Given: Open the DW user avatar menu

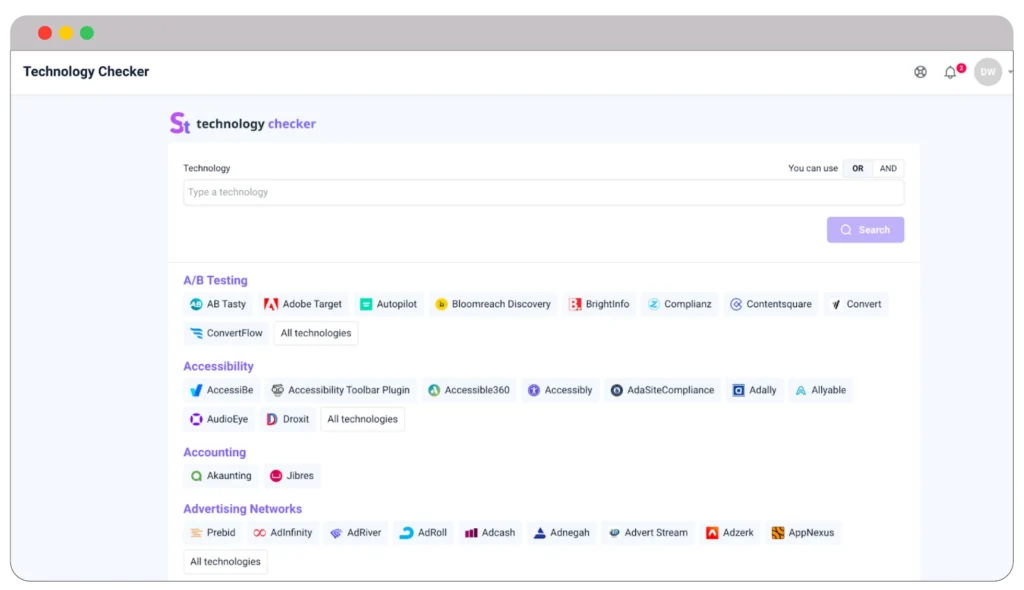Looking at the screenshot, I should tap(988, 72).
